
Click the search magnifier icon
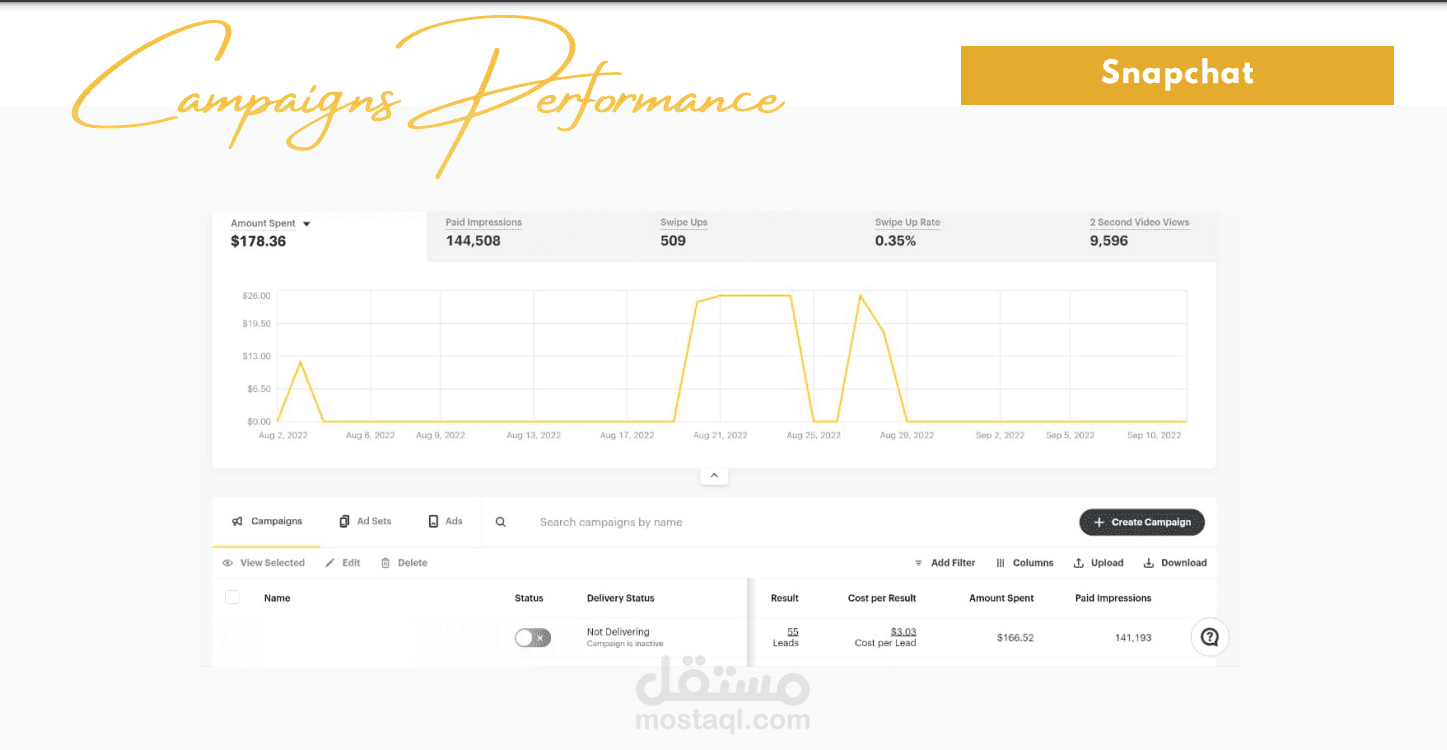point(501,522)
